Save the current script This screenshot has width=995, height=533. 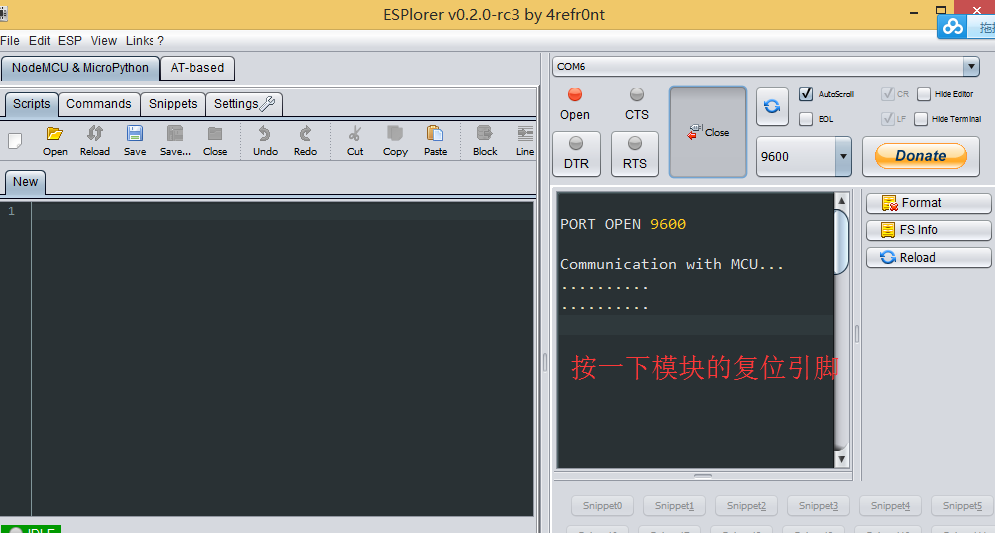point(135,141)
